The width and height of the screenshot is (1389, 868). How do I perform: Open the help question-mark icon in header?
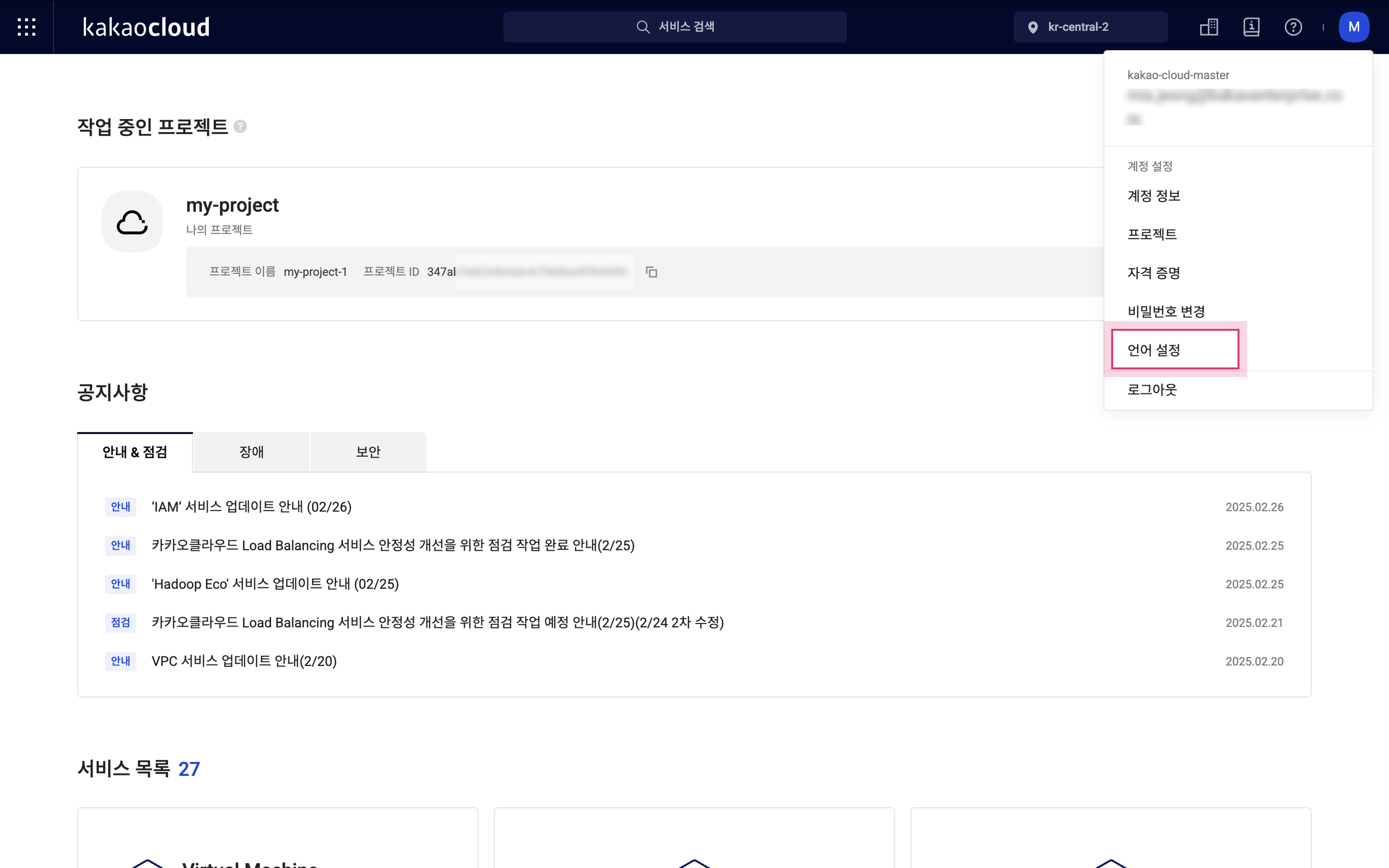[1293, 27]
